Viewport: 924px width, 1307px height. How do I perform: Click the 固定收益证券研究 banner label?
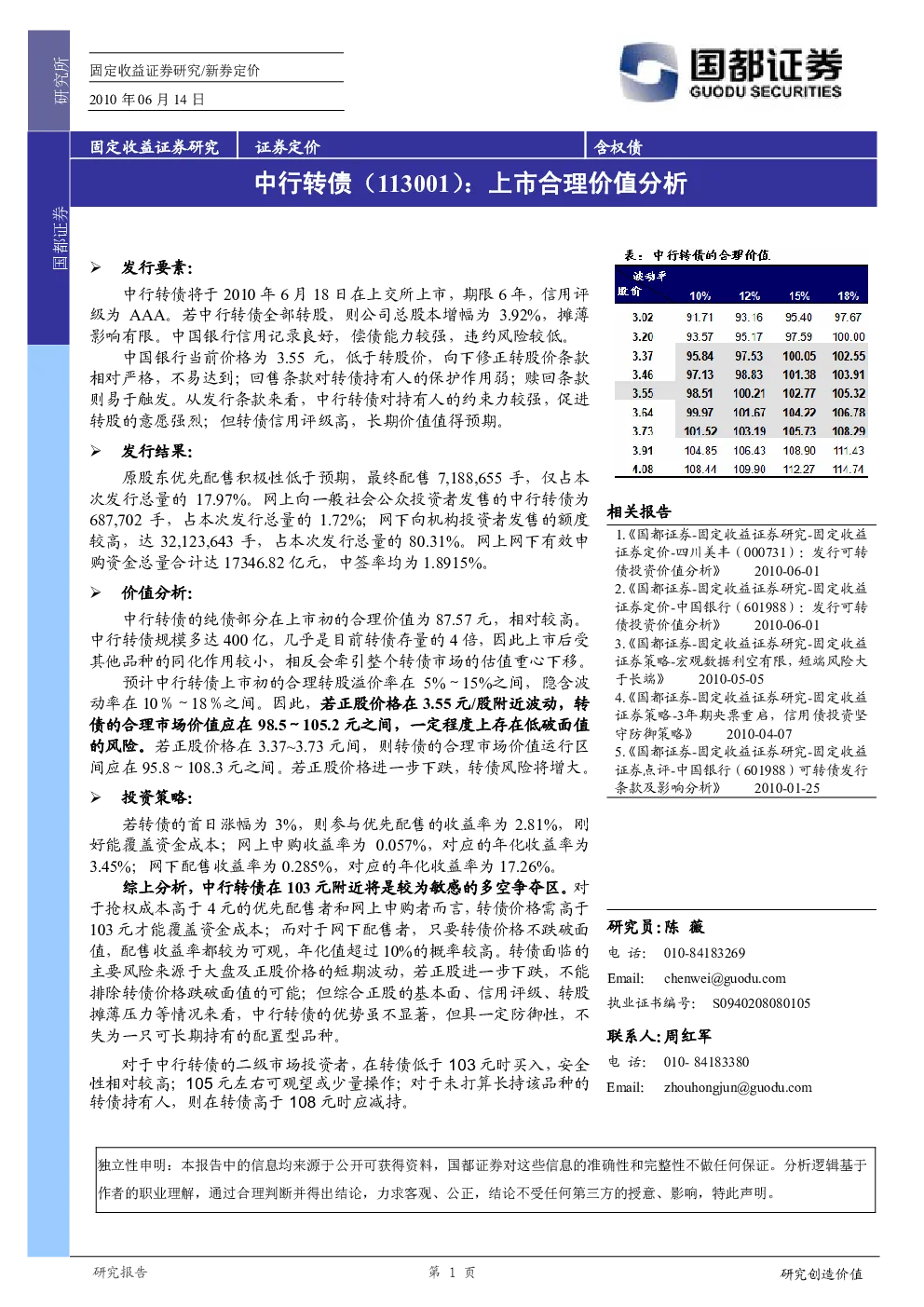(154, 146)
